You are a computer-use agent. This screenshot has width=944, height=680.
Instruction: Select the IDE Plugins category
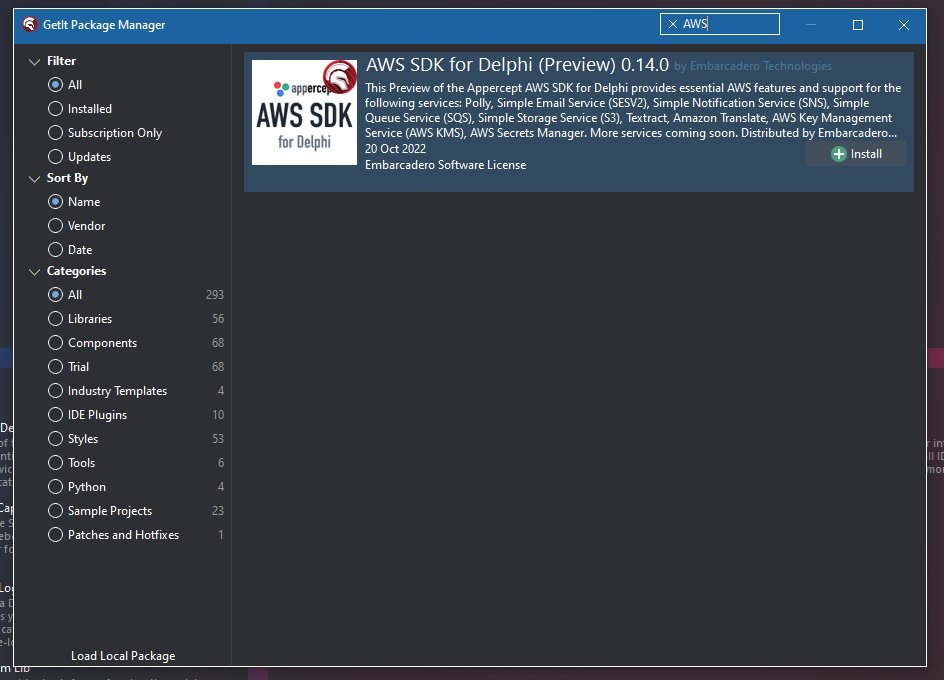[x=87, y=415]
